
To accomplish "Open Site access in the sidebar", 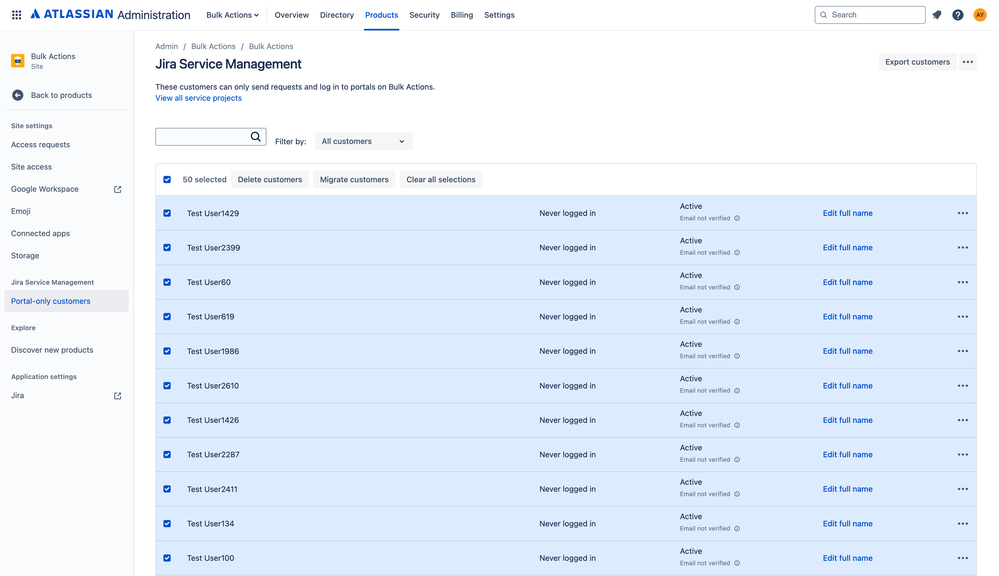I will [31, 167].
